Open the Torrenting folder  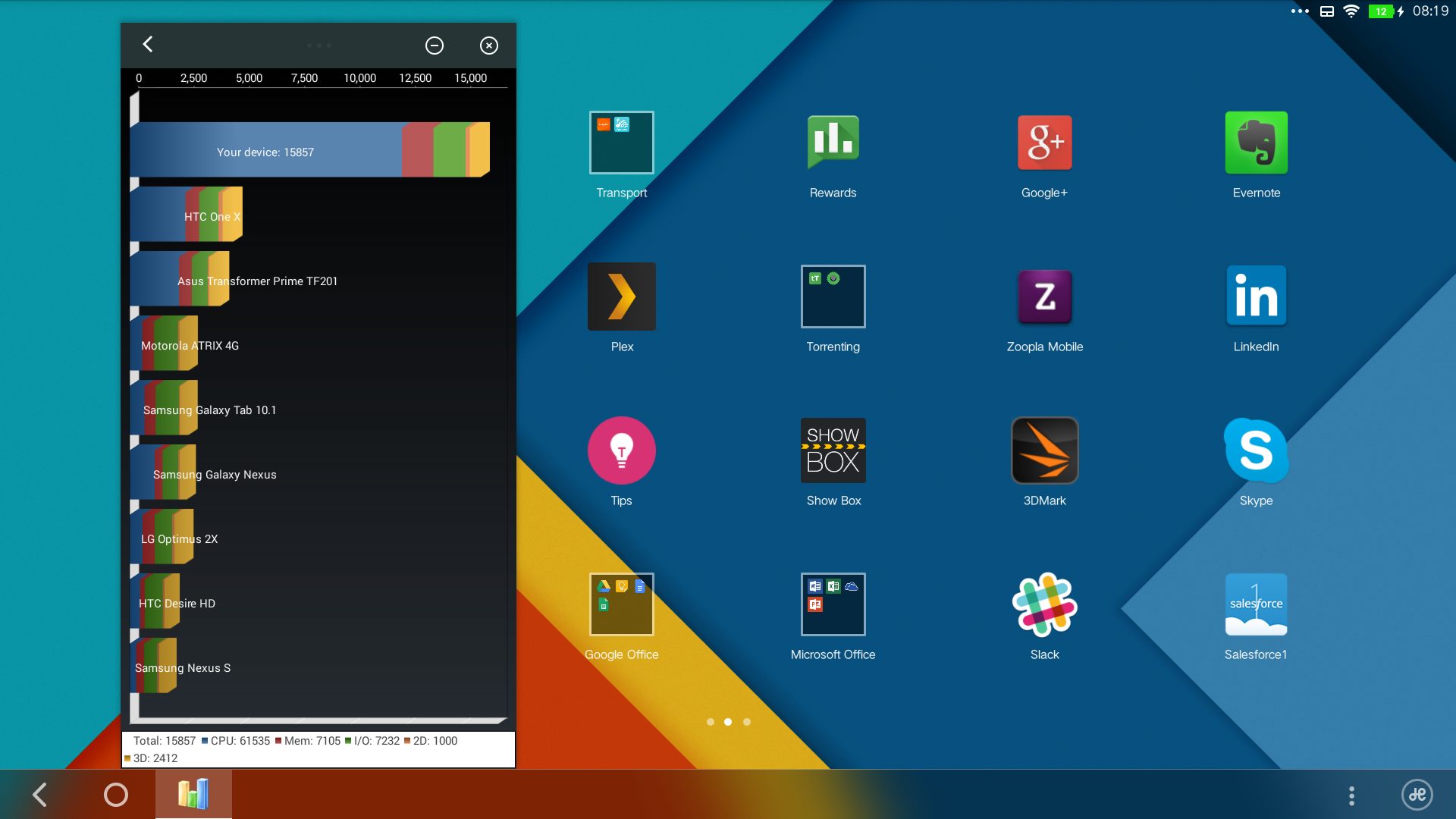tap(833, 297)
